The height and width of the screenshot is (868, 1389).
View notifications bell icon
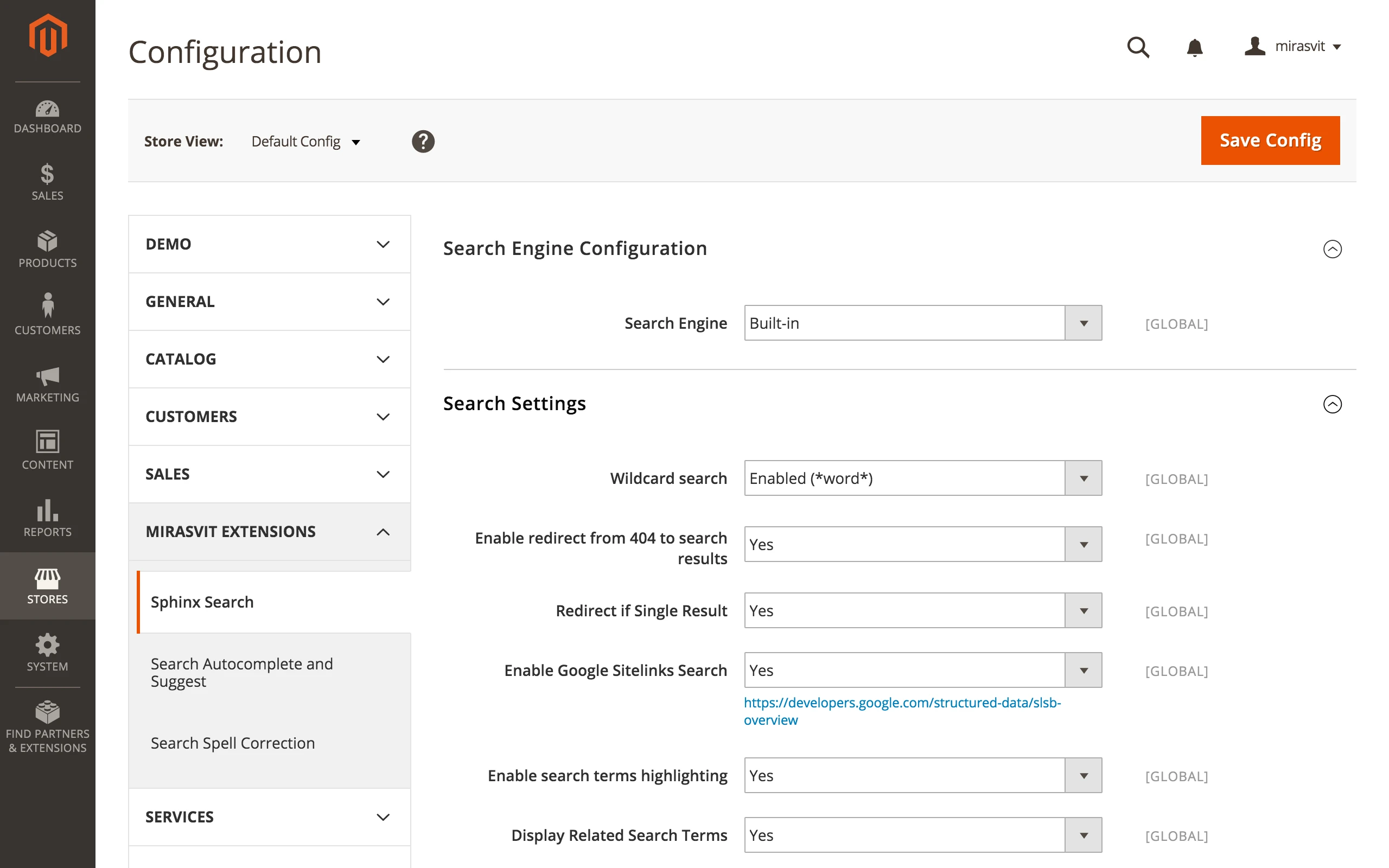click(x=1194, y=47)
